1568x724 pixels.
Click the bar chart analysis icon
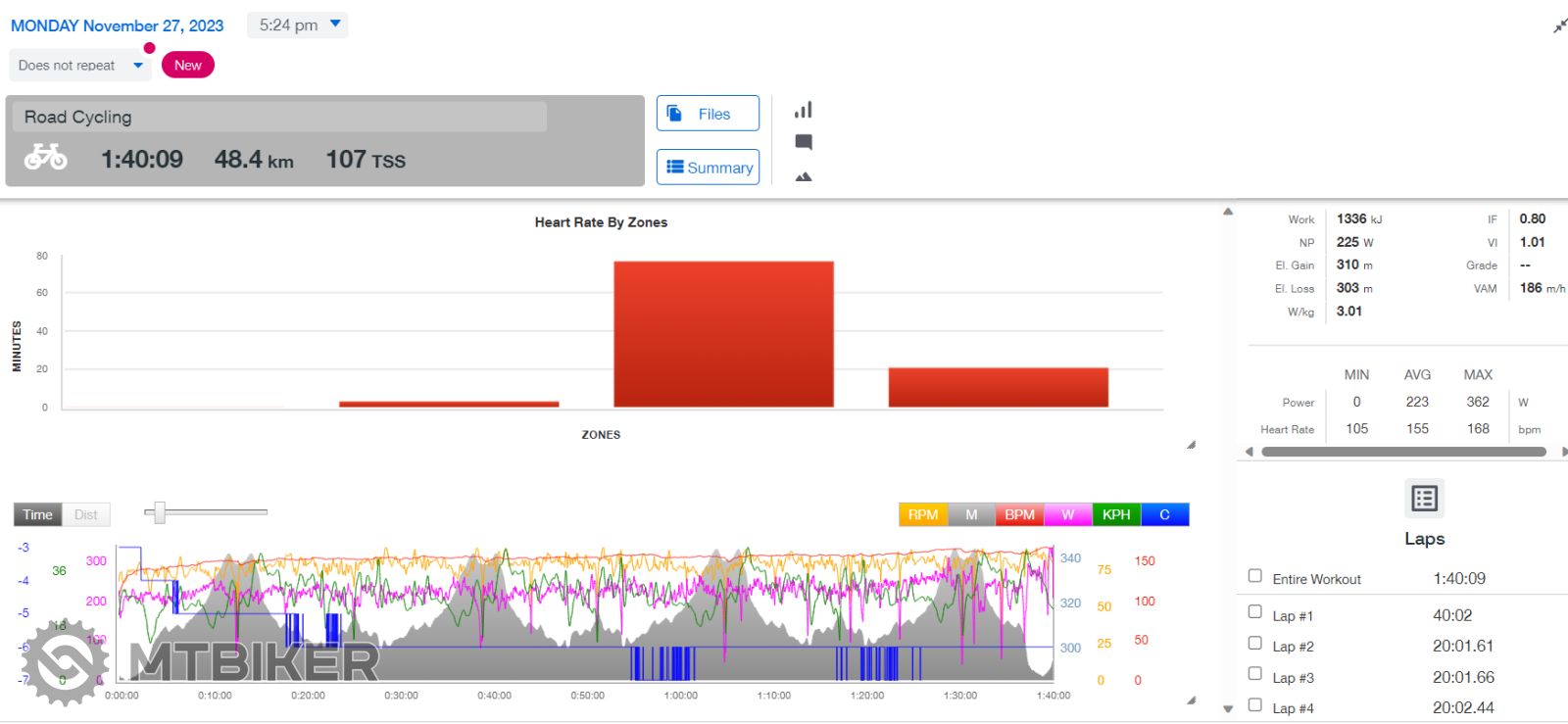(804, 110)
